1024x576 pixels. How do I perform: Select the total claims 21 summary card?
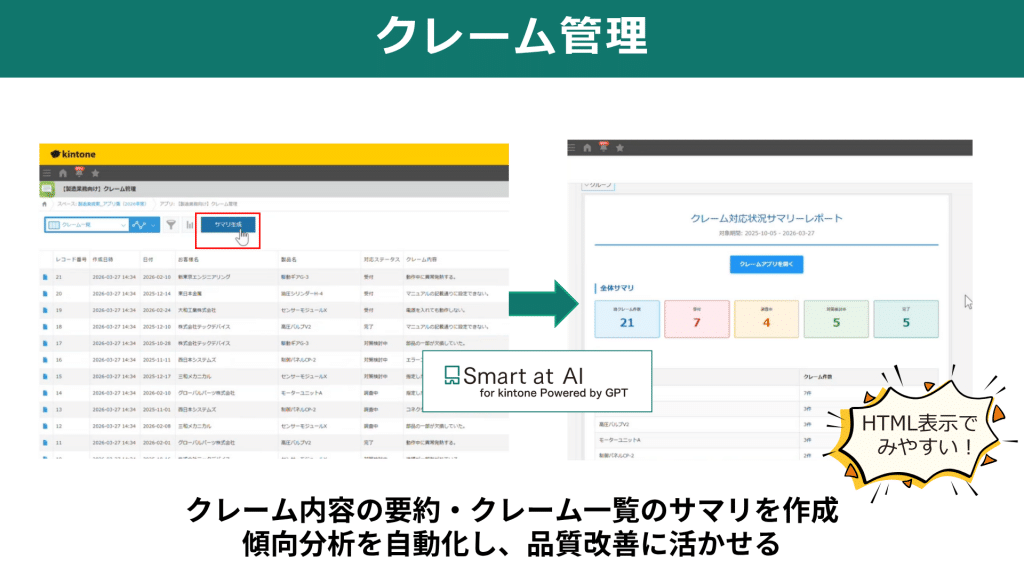(627, 319)
